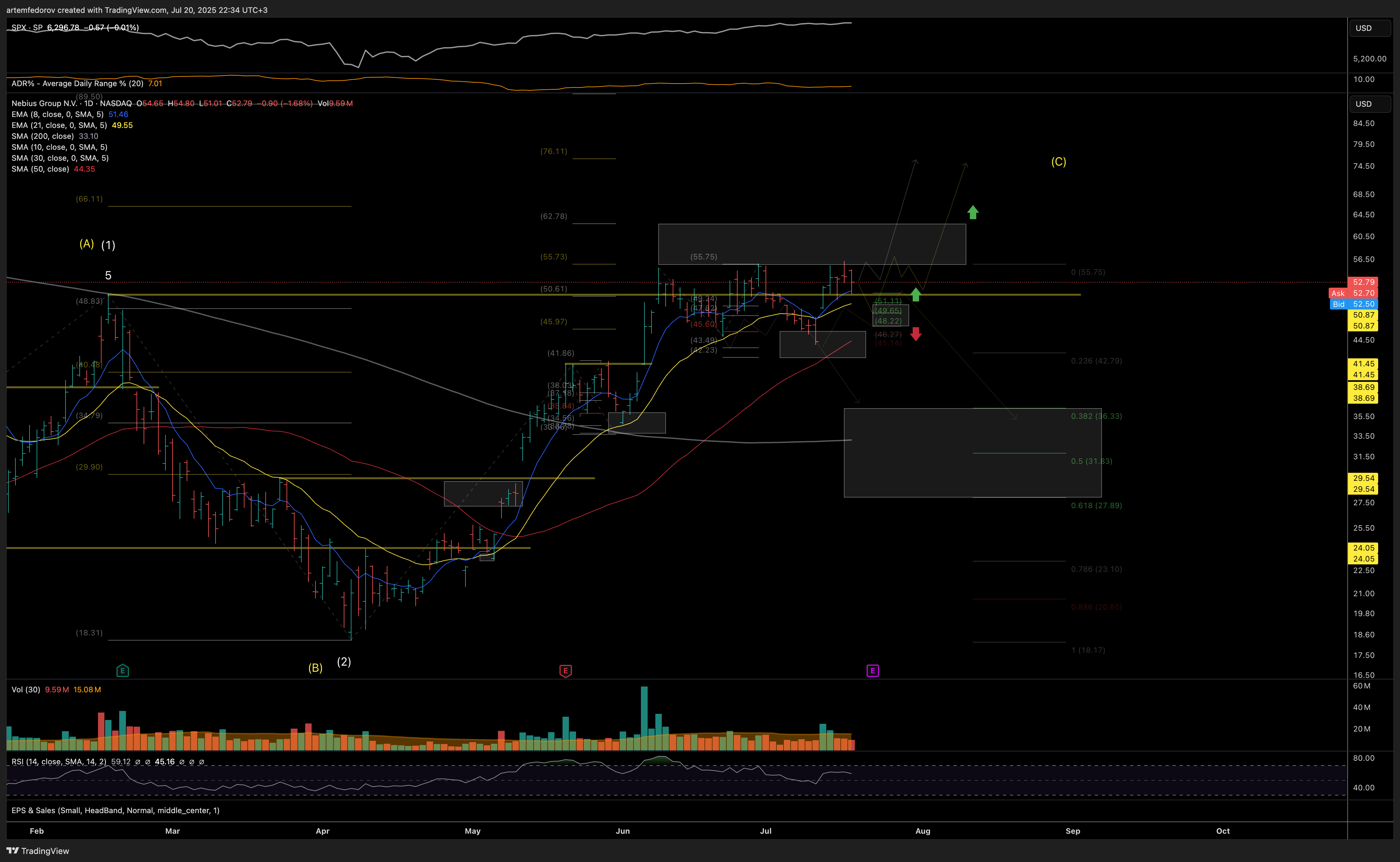The height and width of the screenshot is (862, 1400).
Task: Click the red 52.79 last price label
Action: pos(1363,282)
